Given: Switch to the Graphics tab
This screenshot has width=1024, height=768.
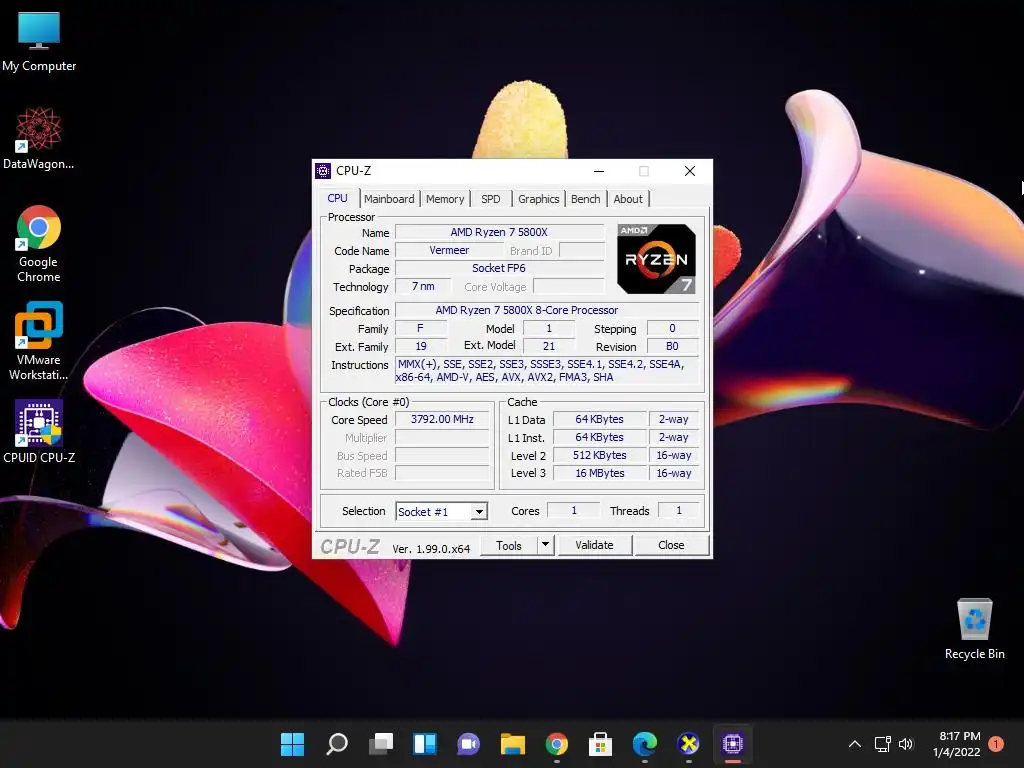Looking at the screenshot, I should pyautogui.click(x=539, y=199).
